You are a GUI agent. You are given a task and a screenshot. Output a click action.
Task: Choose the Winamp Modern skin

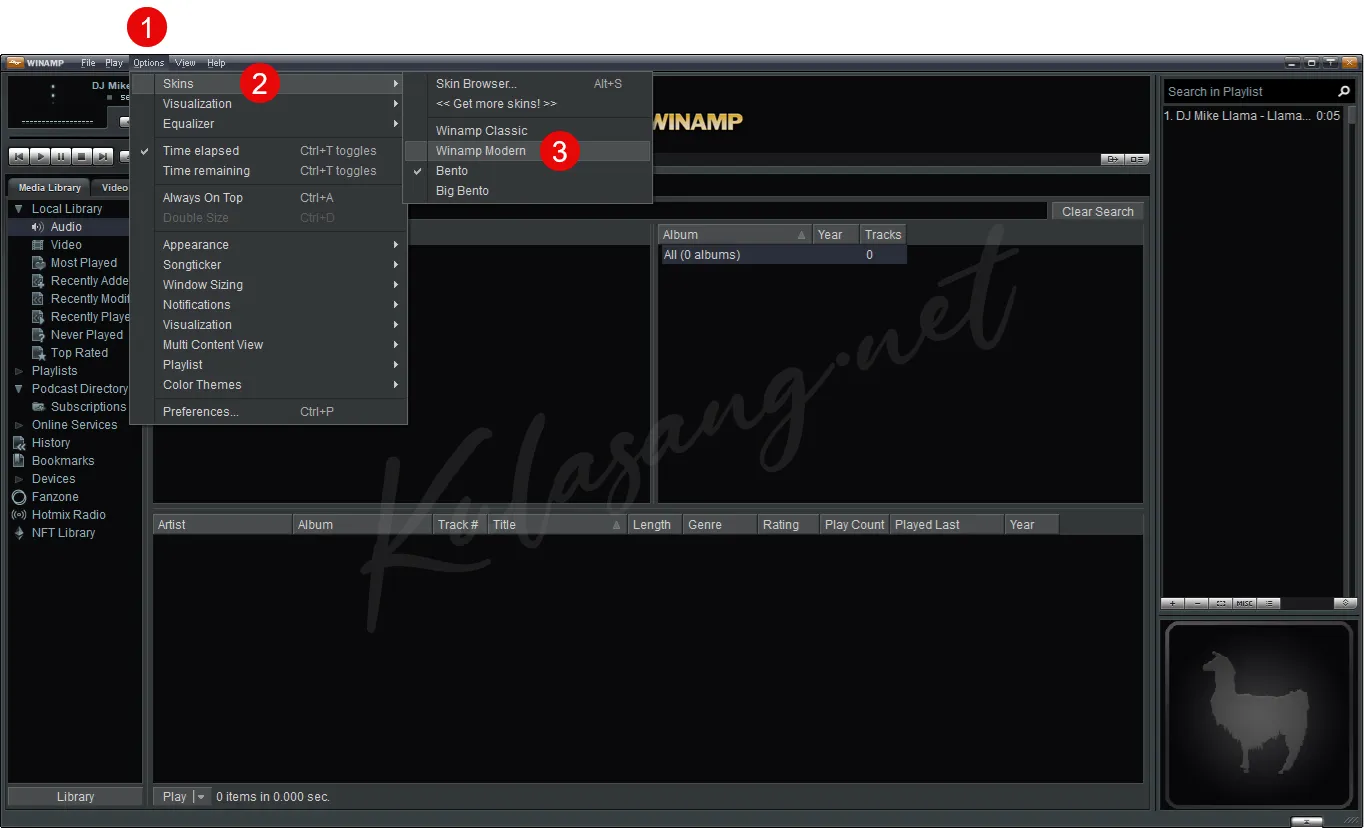point(528,151)
